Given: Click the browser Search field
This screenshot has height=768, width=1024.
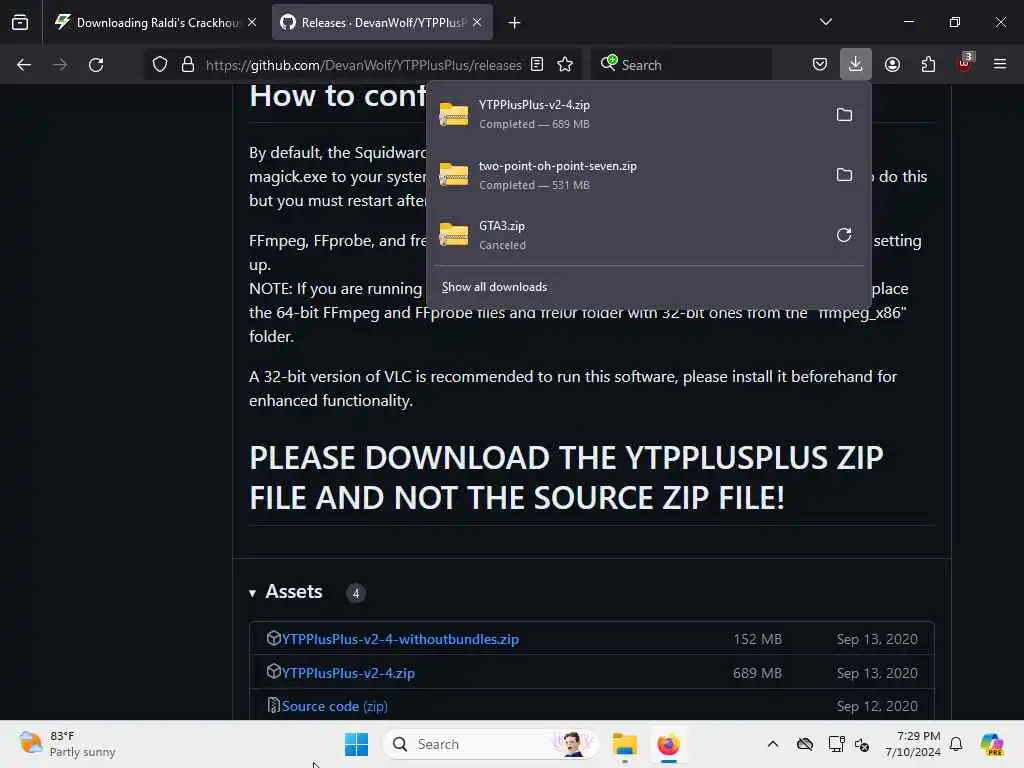Looking at the screenshot, I should (681, 65).
